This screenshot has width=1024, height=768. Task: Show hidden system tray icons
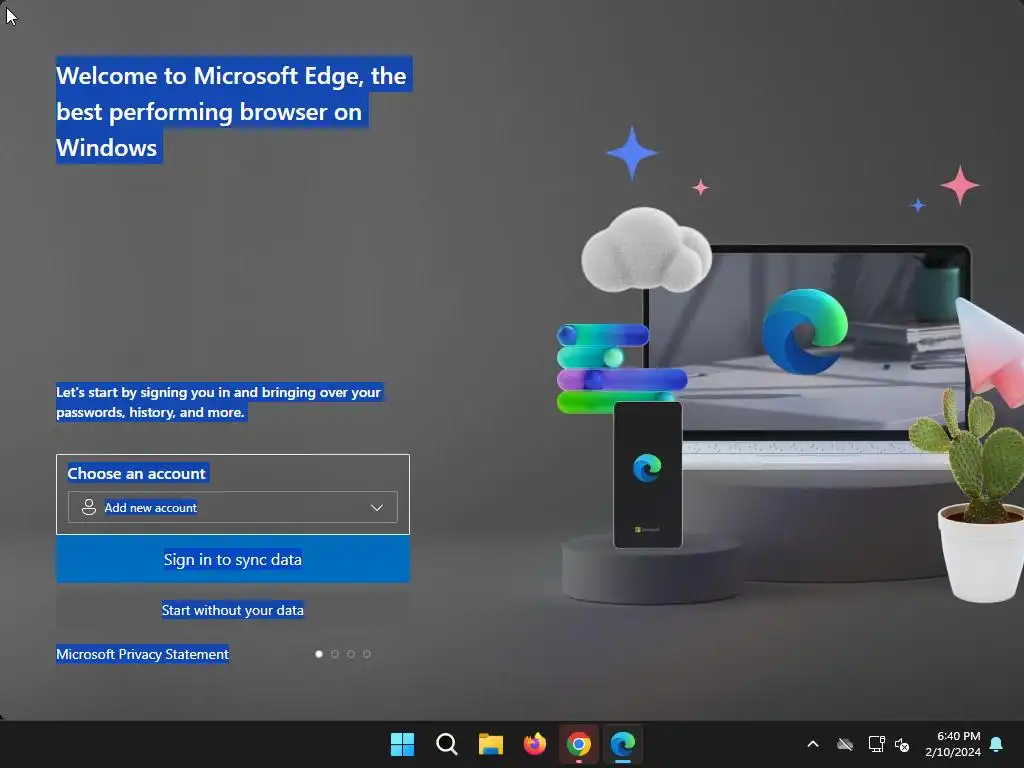tap(813, 744)
